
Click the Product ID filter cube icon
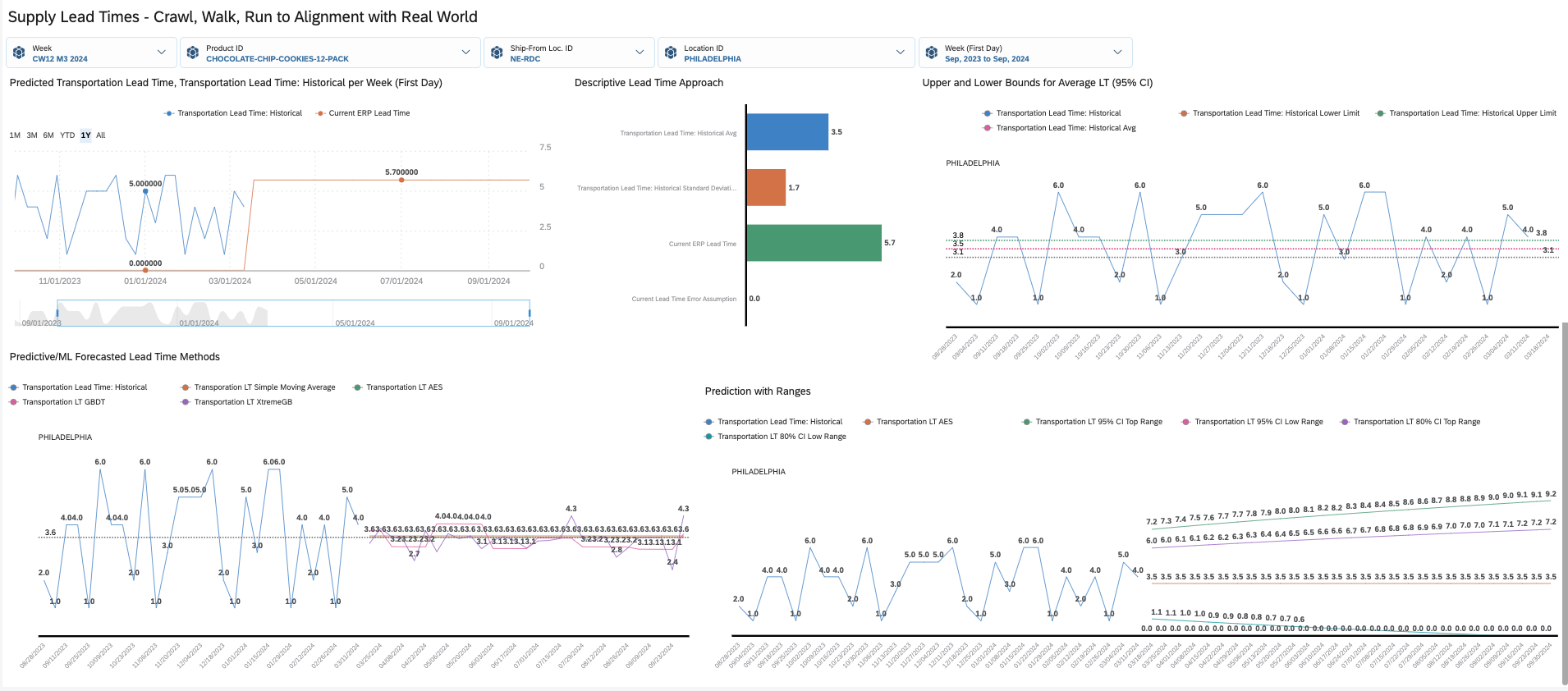click(193, 53)
